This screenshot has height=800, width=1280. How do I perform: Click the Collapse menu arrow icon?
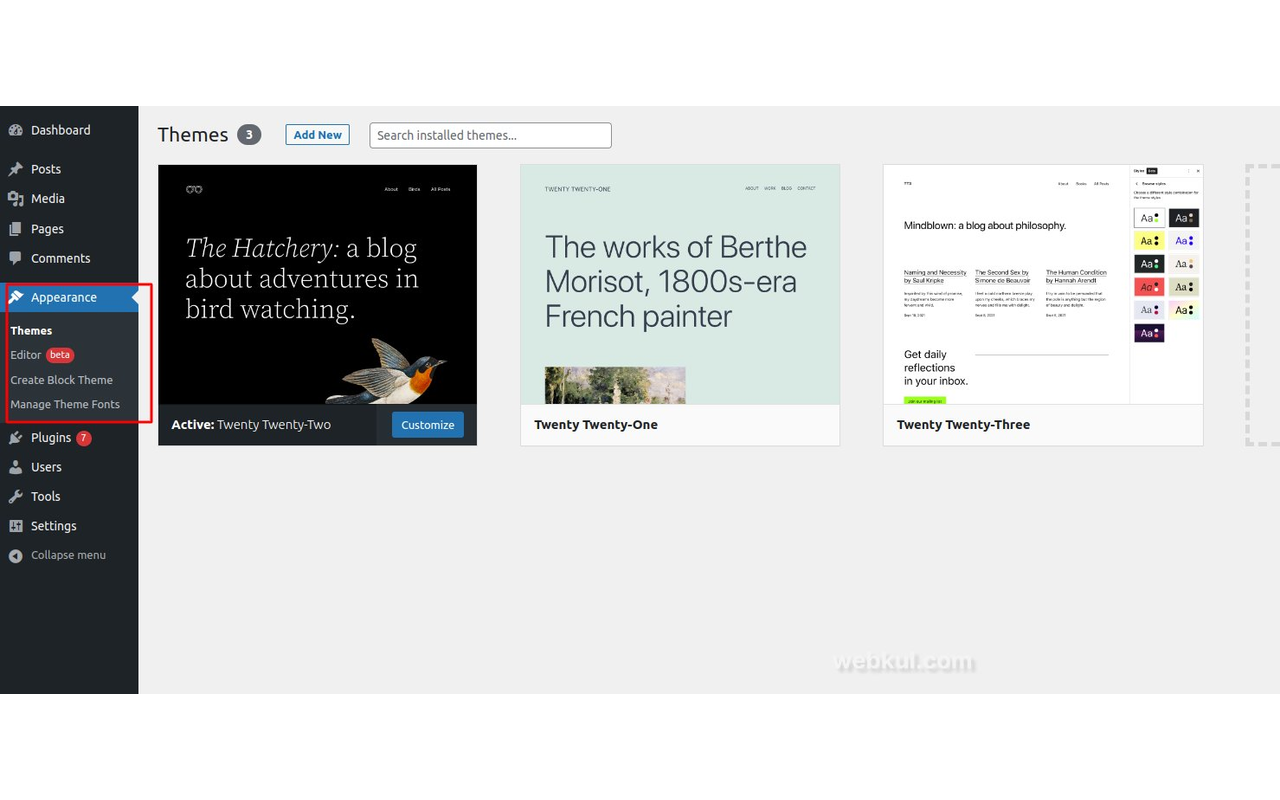15,556
